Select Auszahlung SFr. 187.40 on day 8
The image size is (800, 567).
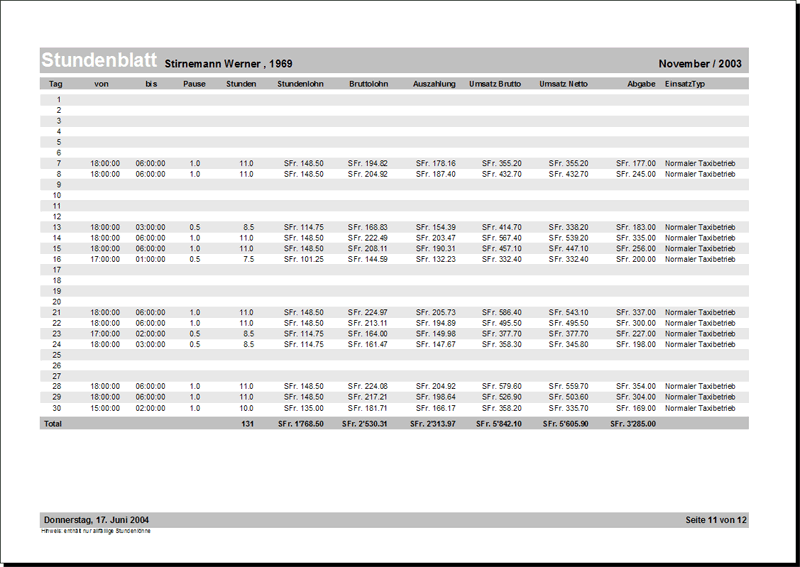(436, 174)
